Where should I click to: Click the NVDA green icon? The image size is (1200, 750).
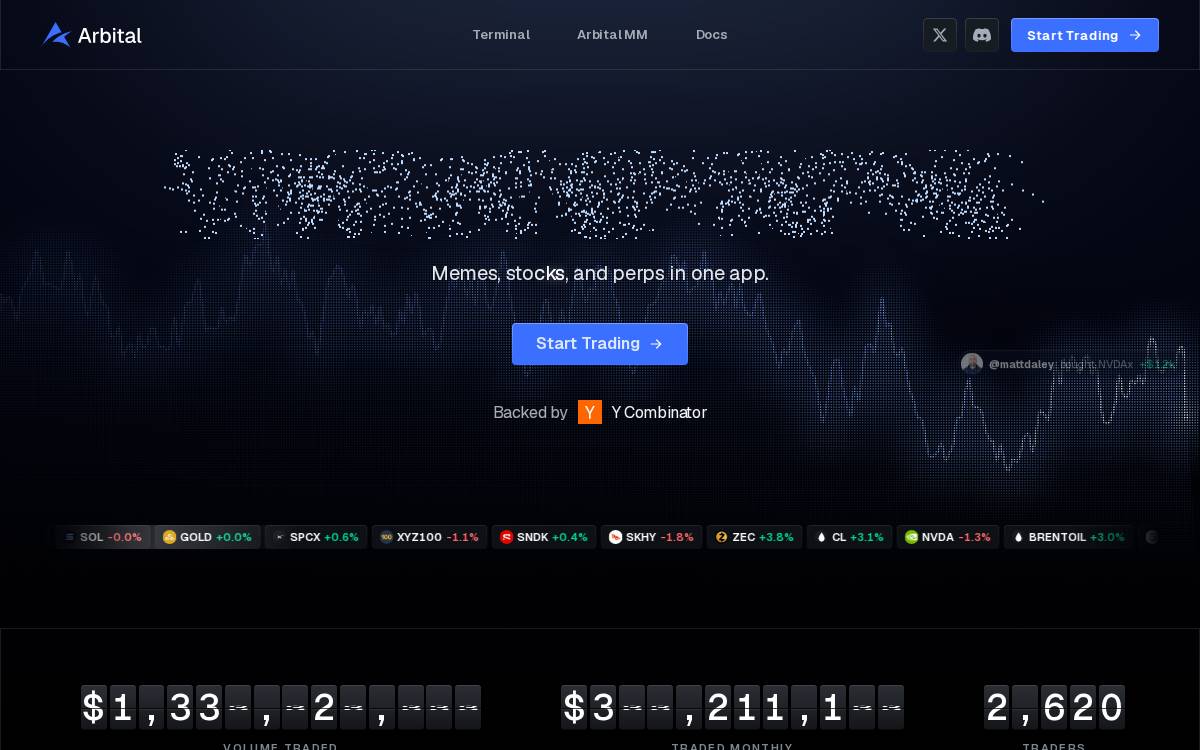click(911, 537)
